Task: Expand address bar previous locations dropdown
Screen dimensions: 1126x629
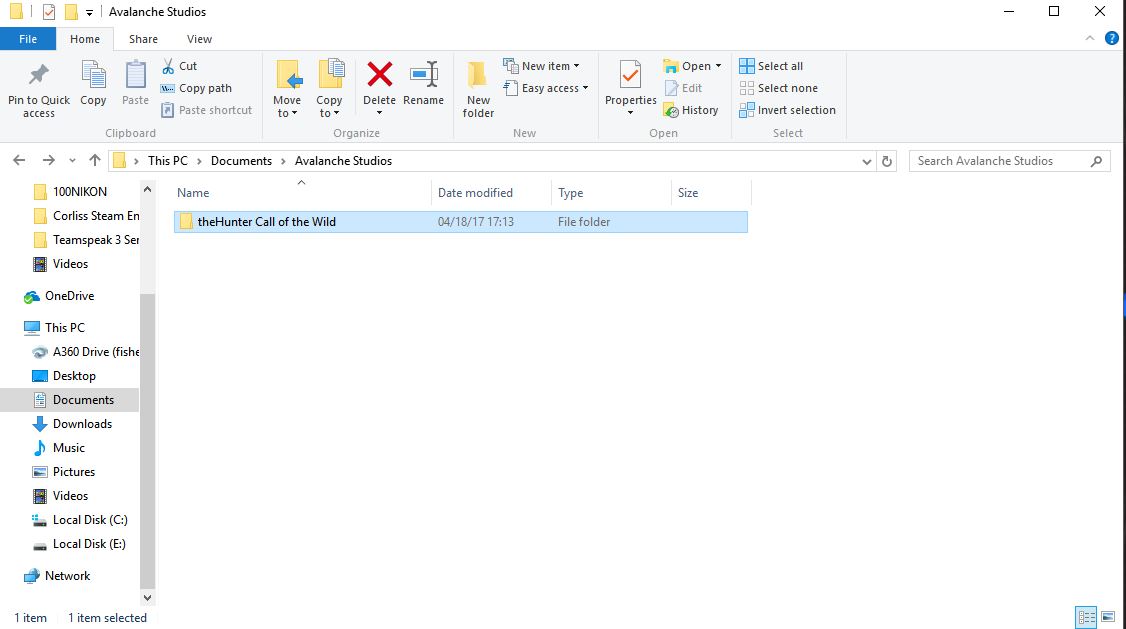Action: 867,162
